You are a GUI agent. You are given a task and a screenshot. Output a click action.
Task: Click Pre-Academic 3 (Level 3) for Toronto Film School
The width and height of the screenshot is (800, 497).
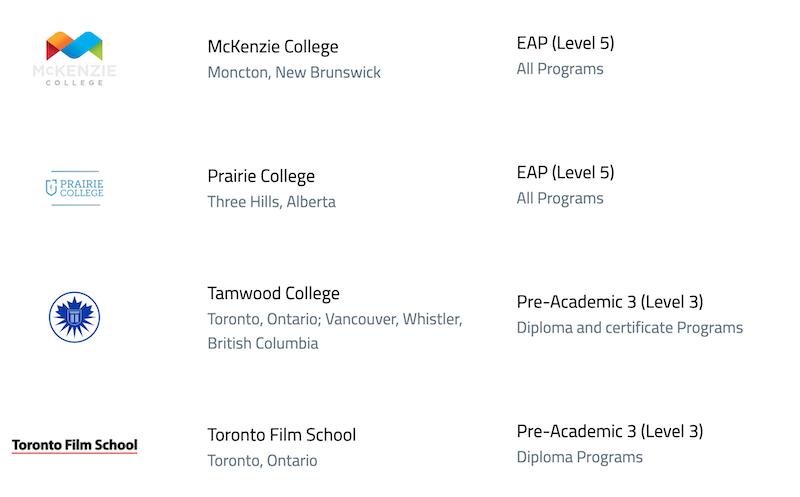click(610, 432)
